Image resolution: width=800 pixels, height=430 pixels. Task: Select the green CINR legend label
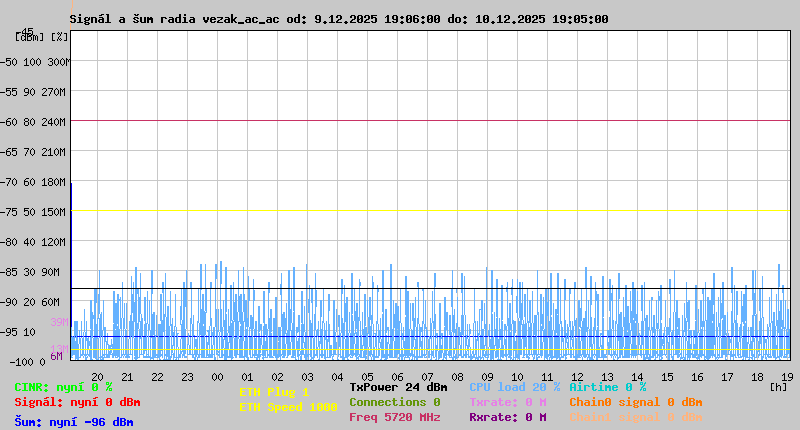63,387
